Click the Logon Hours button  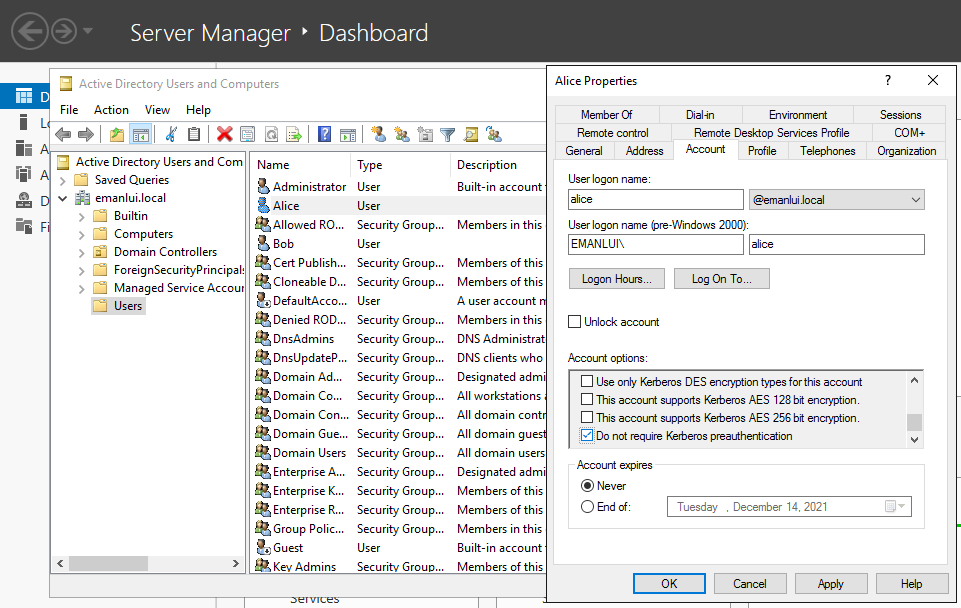pos(616,279)
